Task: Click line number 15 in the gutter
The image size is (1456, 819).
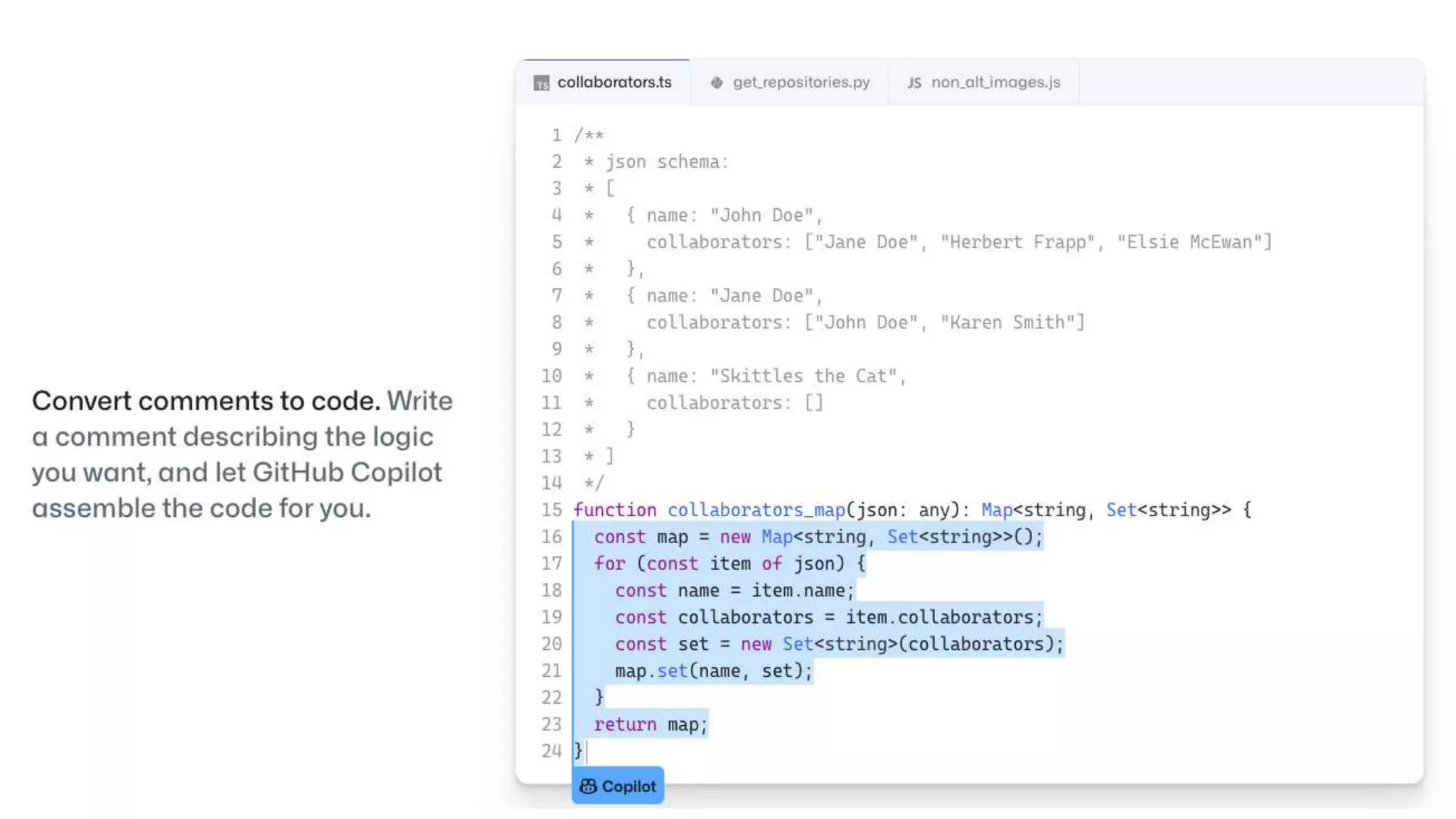Action: click(551, 510)
